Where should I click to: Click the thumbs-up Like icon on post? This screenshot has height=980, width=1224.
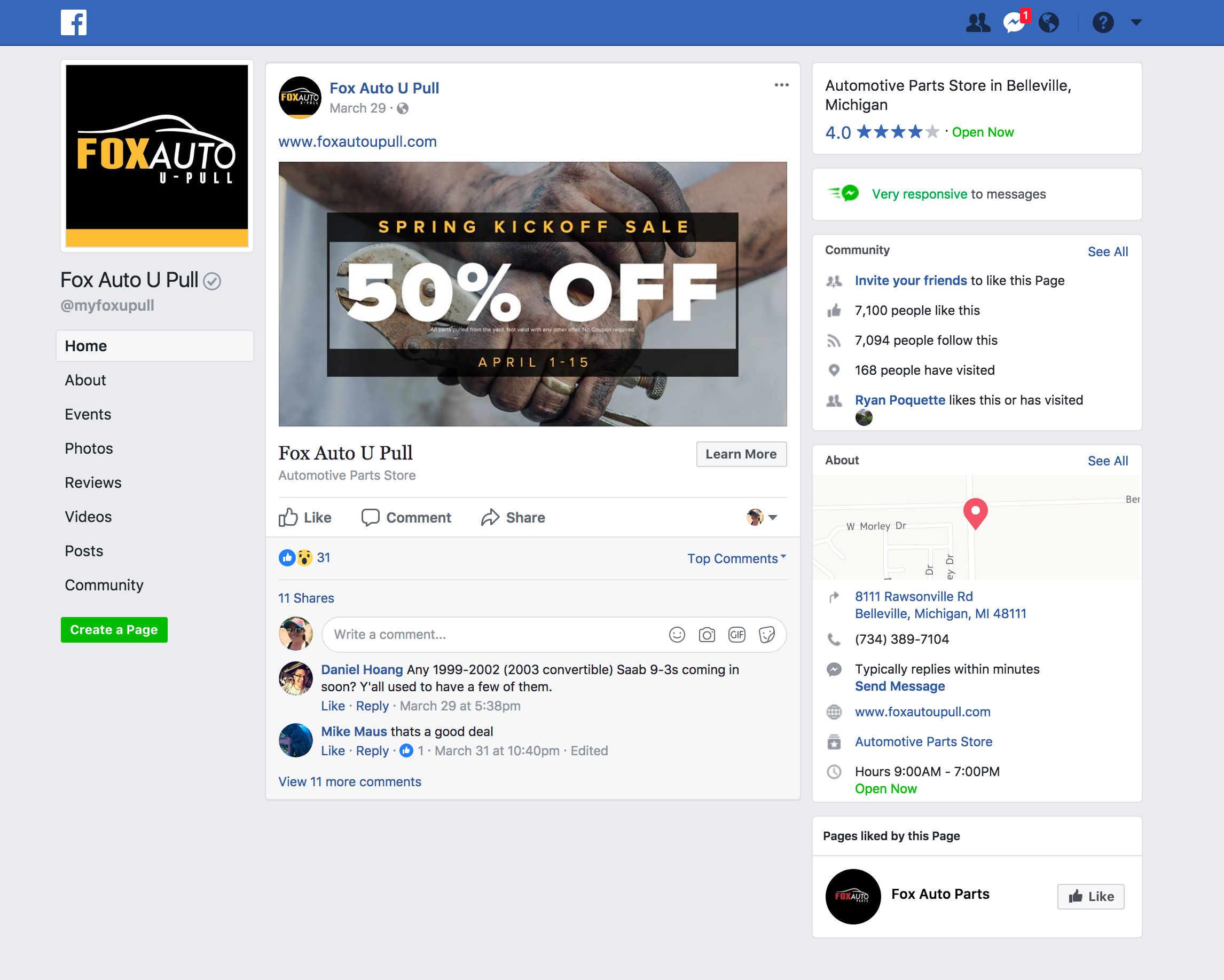pos(288,518)
